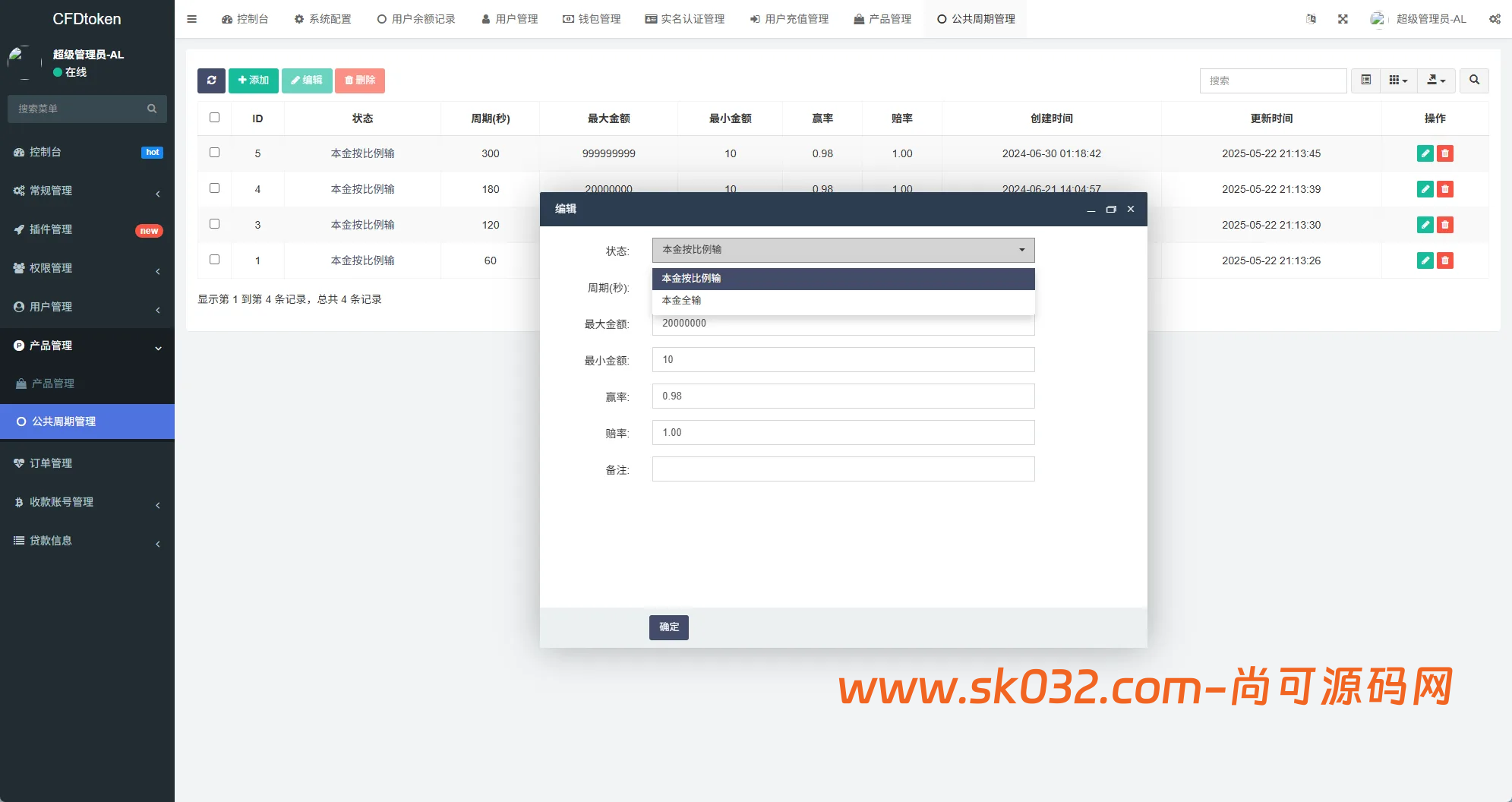
Task: Open 订单管理 in sidebar
Action: (x=87, y=463)
